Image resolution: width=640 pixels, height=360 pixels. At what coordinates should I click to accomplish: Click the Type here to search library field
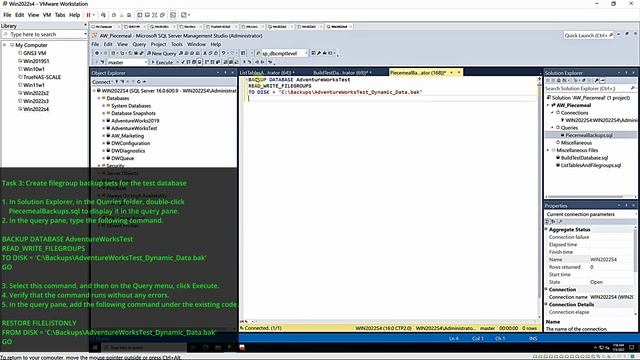(x=44, y=34)
